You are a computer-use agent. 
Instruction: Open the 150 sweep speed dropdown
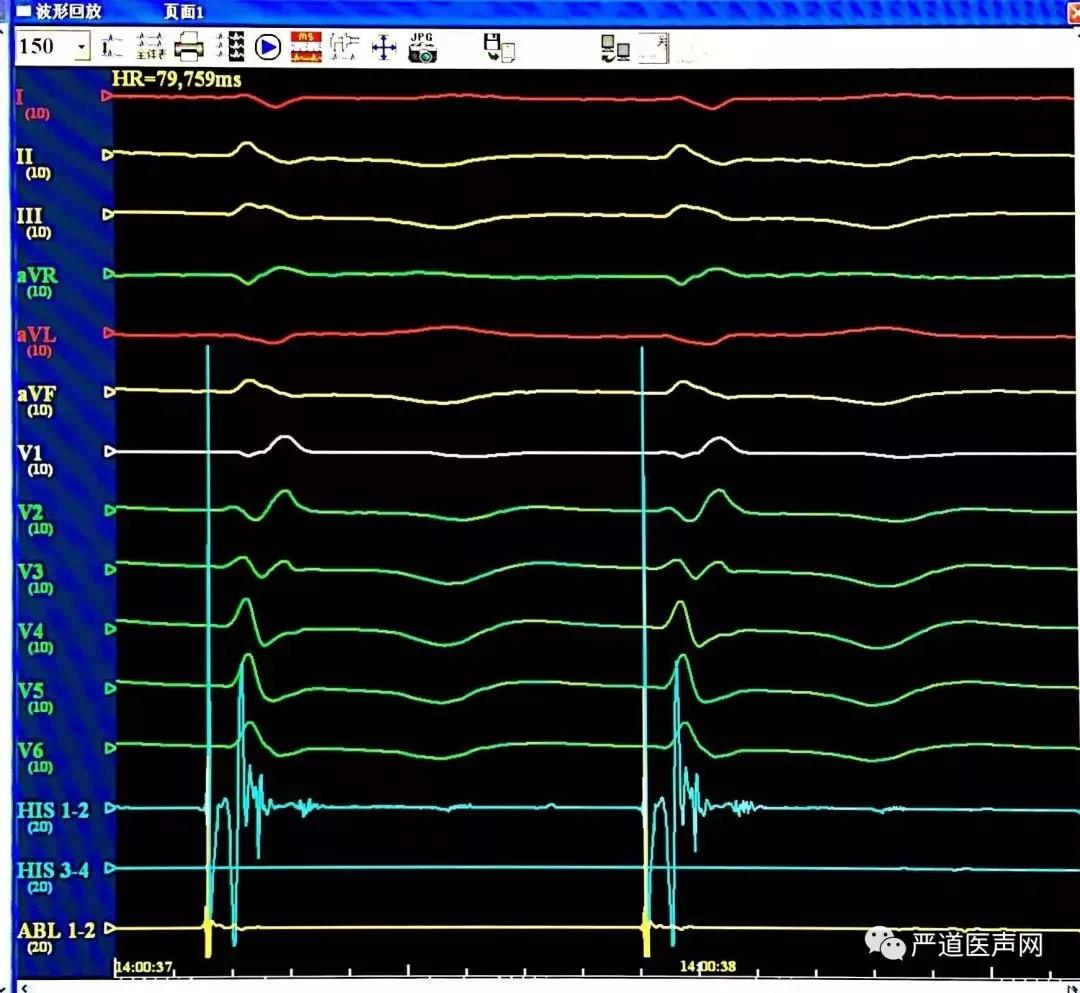pyautogui.click(x=82, y=48)
